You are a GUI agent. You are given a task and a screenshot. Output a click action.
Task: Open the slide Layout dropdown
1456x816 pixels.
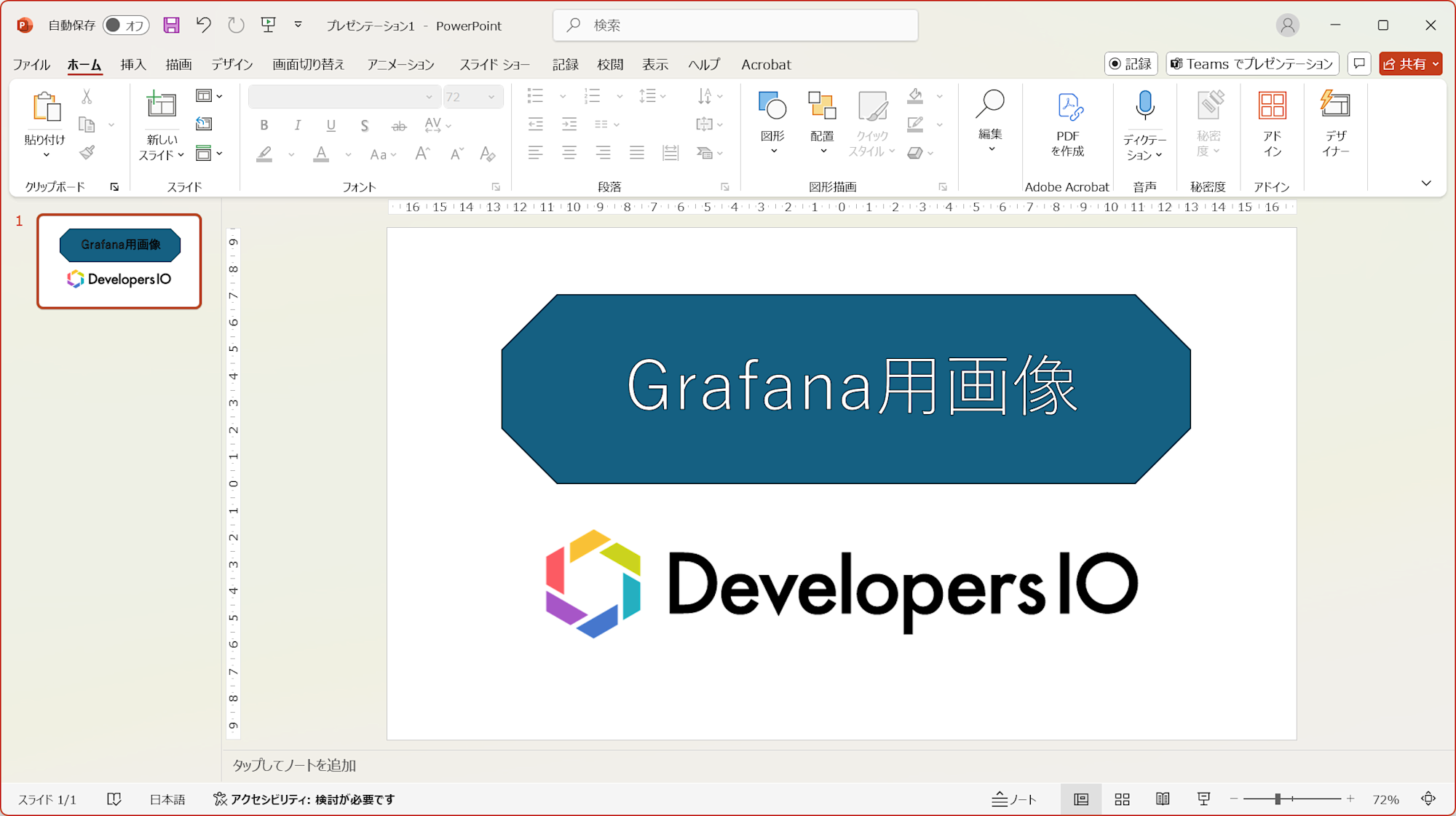209,96
